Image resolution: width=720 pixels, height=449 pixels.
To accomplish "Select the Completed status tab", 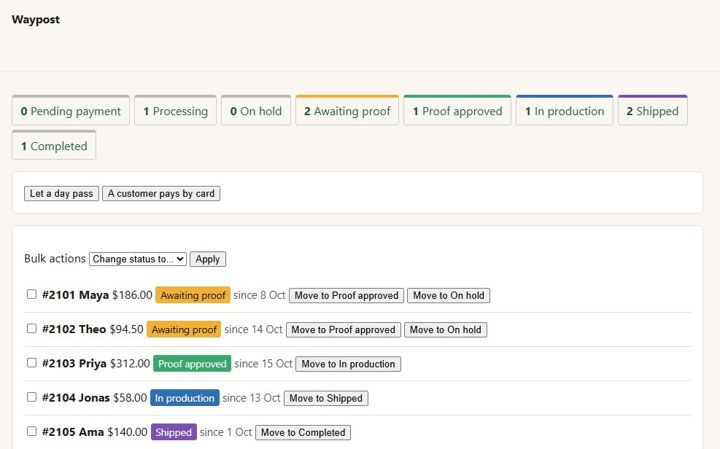I will coord(54,146).
